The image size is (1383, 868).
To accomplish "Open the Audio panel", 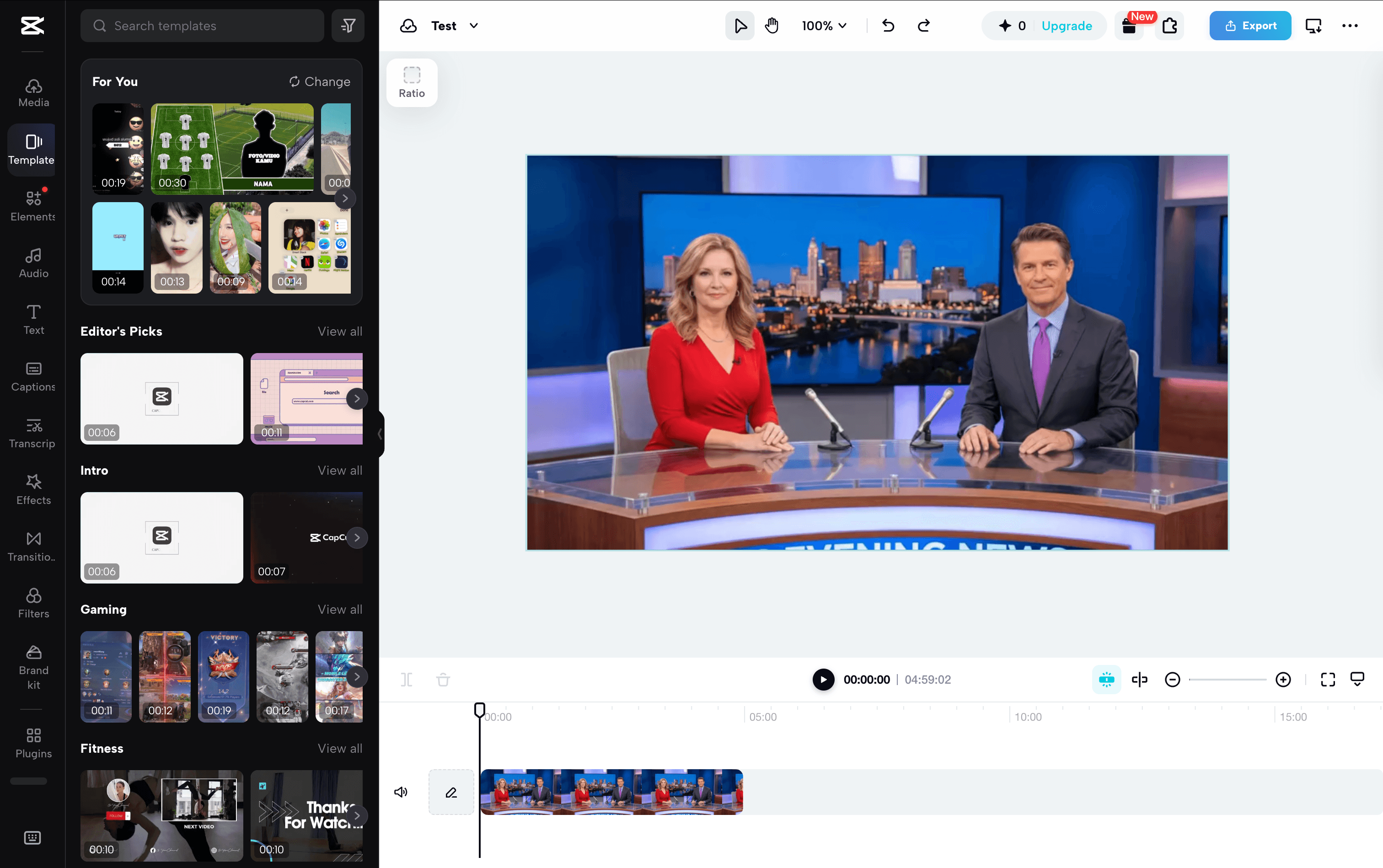I will click(33, 263).
